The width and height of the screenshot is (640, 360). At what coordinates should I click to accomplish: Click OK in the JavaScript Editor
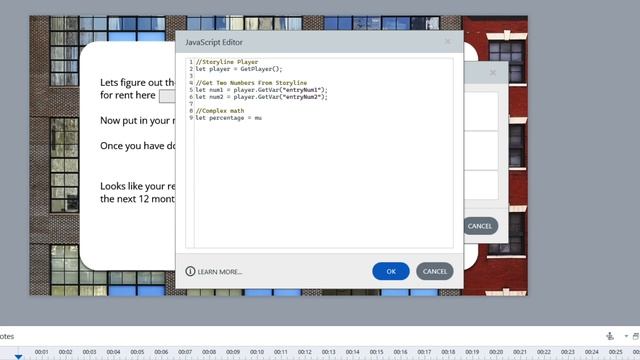click(x=391, y=271)
